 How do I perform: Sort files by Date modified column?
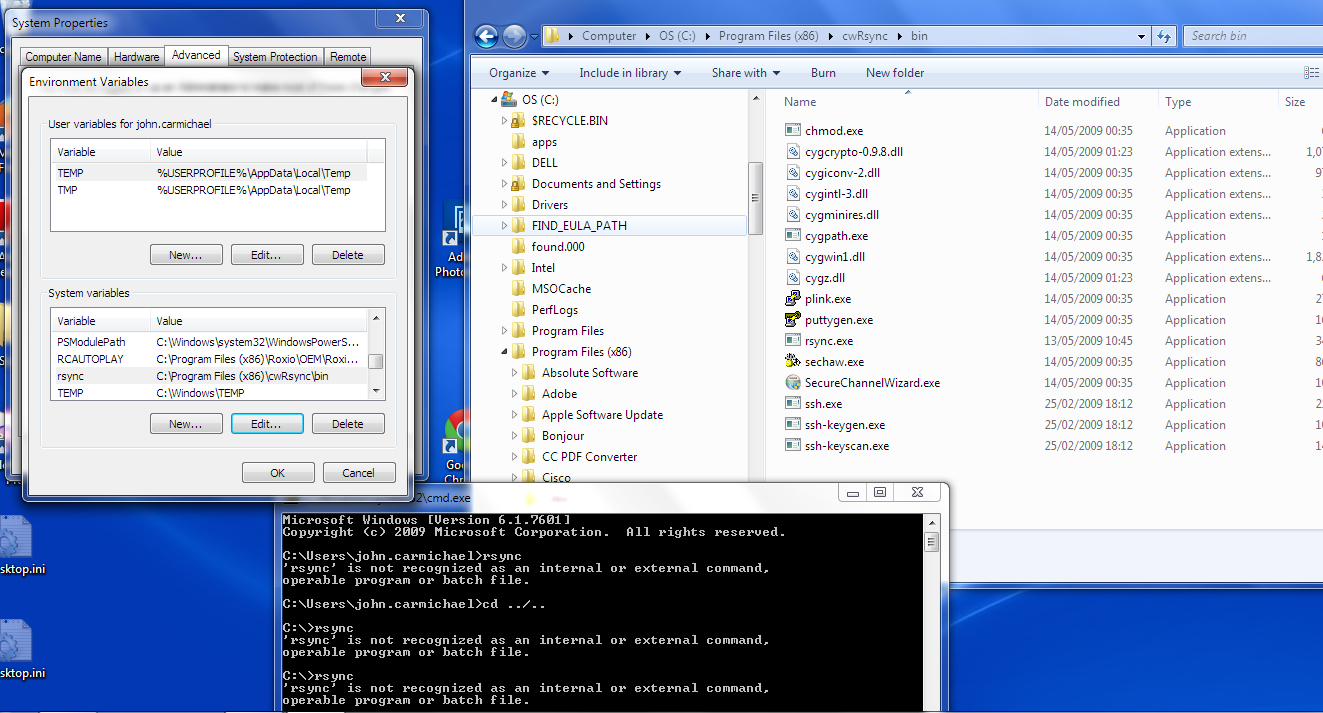click(1082, 102)
